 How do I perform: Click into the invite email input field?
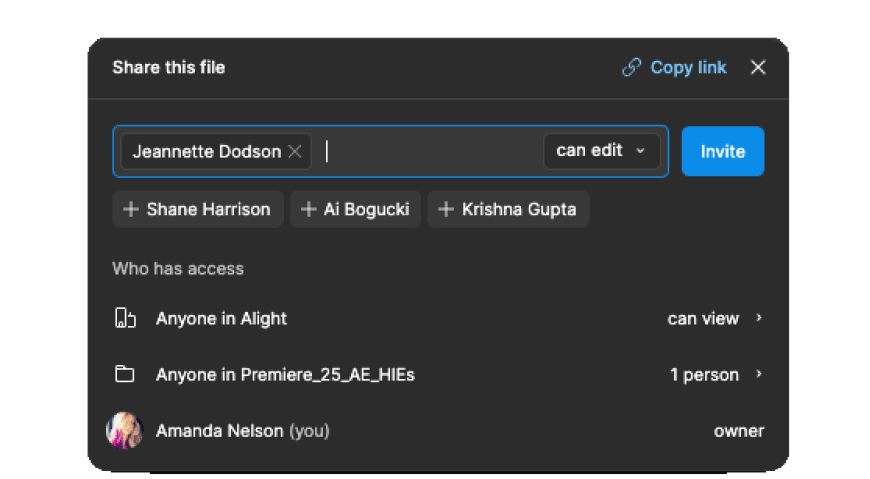pos(430,152)
